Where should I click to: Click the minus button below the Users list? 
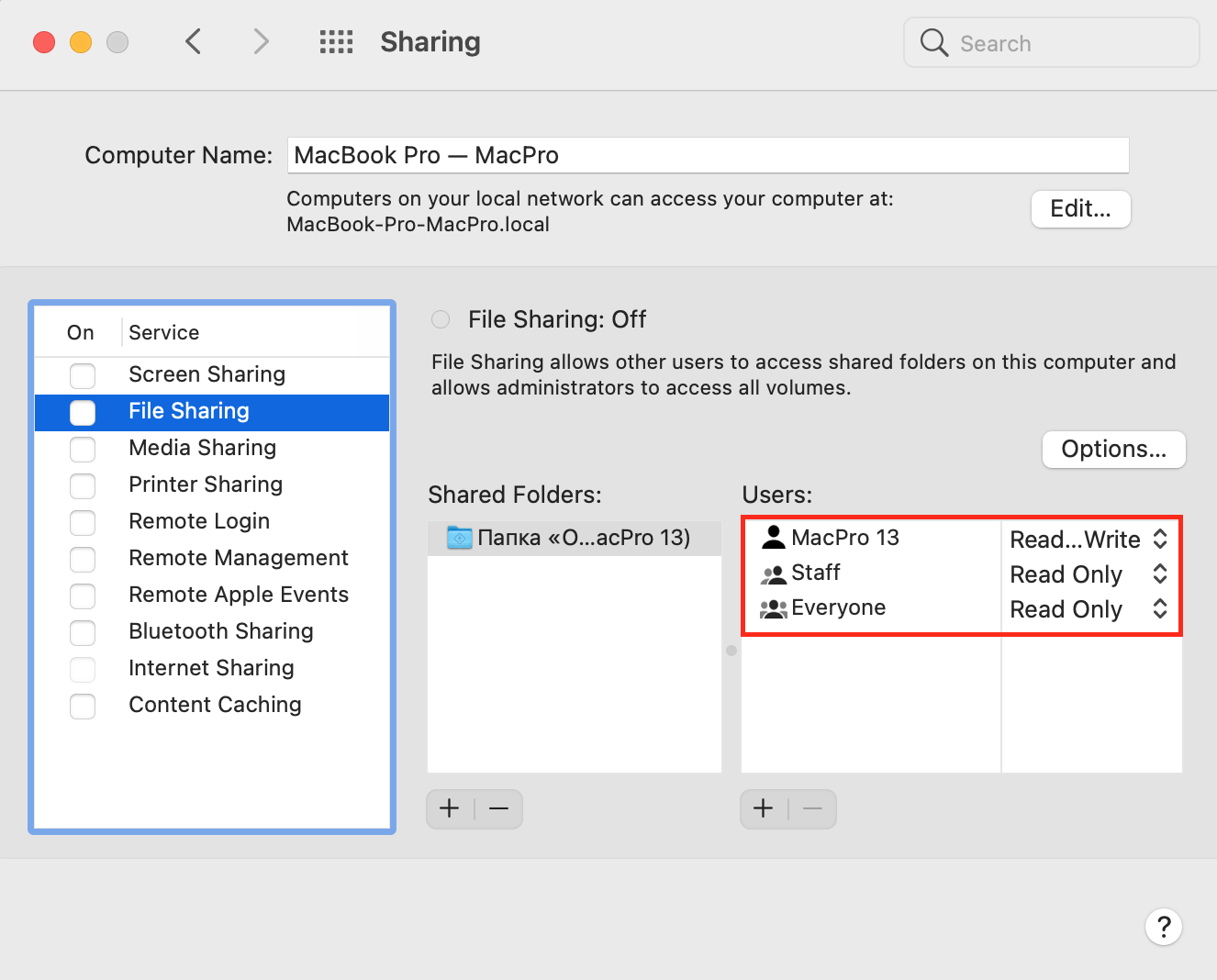click(812, 808)
